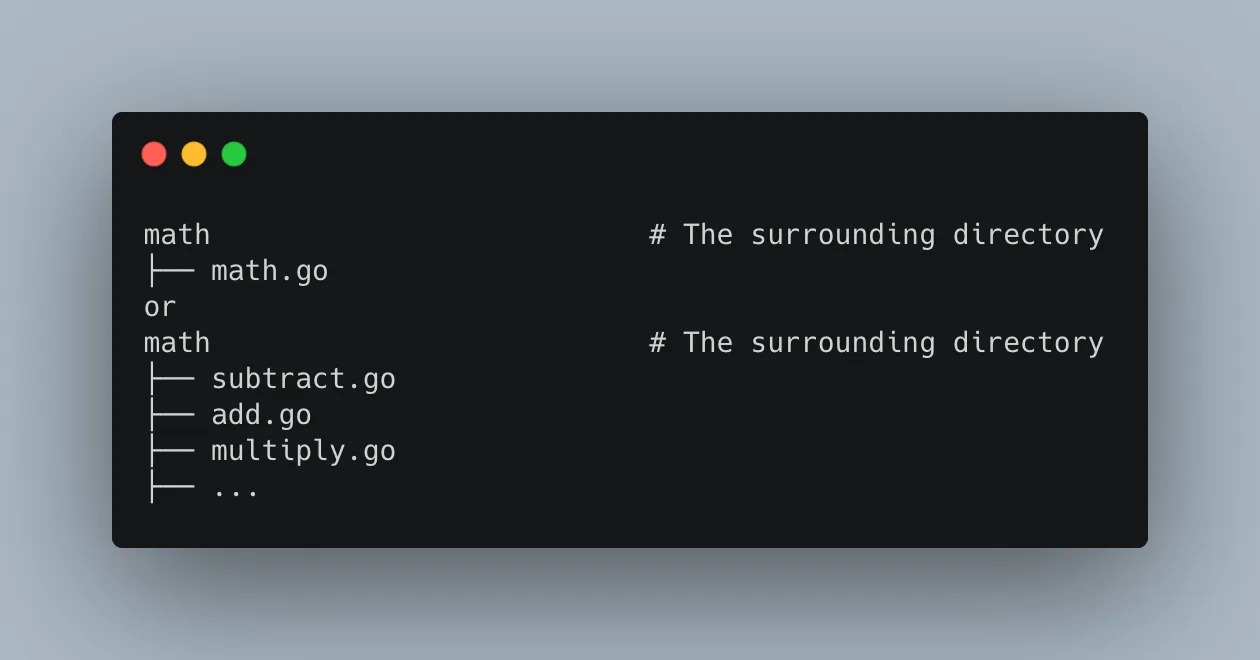Click the yellow minimize window dot

pos(194,154)
